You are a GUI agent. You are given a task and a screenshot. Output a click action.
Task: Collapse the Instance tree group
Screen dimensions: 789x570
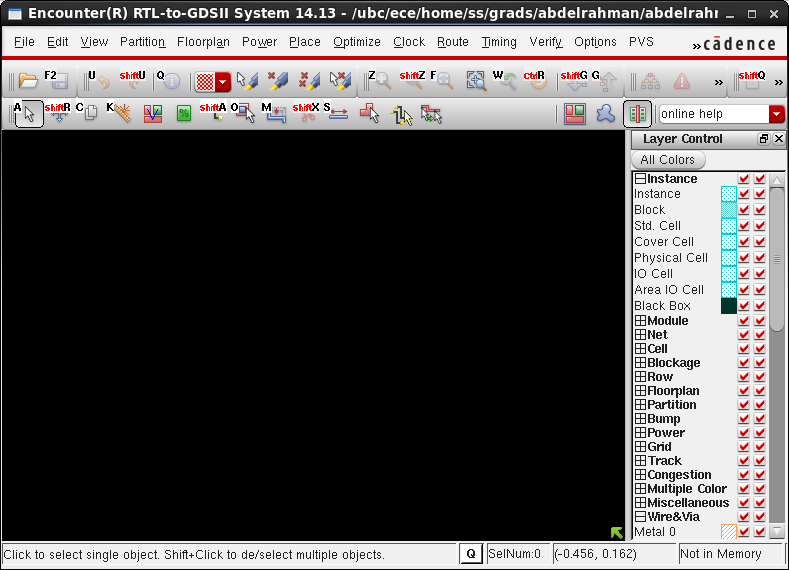point(640,179)
